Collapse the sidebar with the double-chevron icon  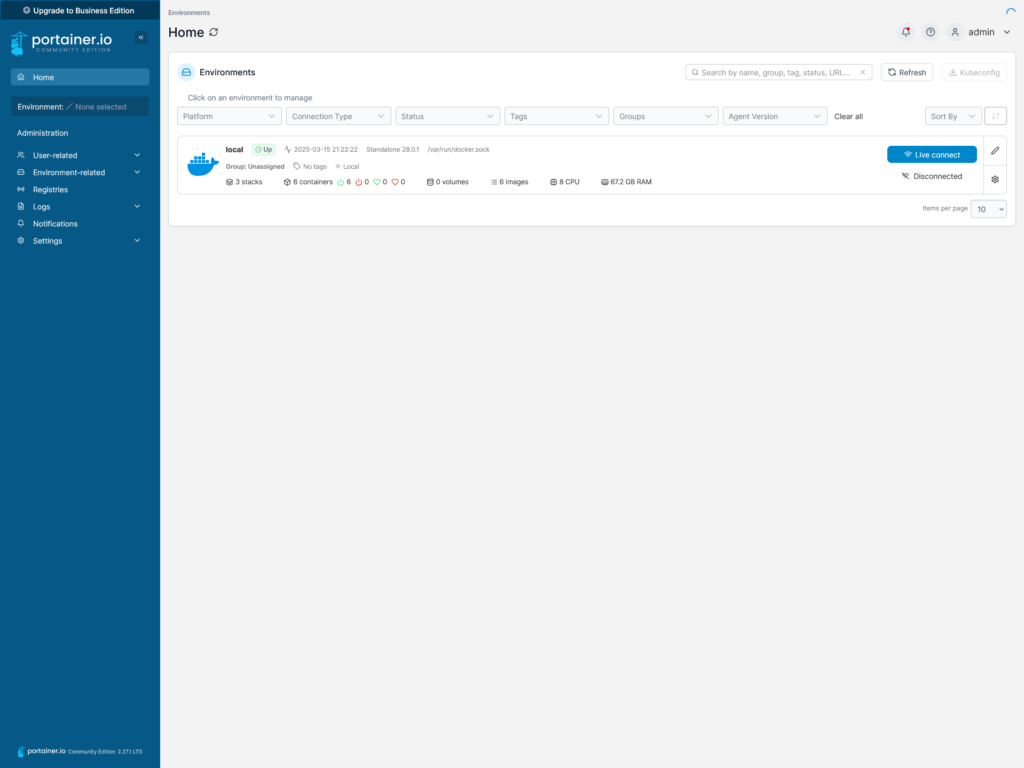click(x=141, y=37)
